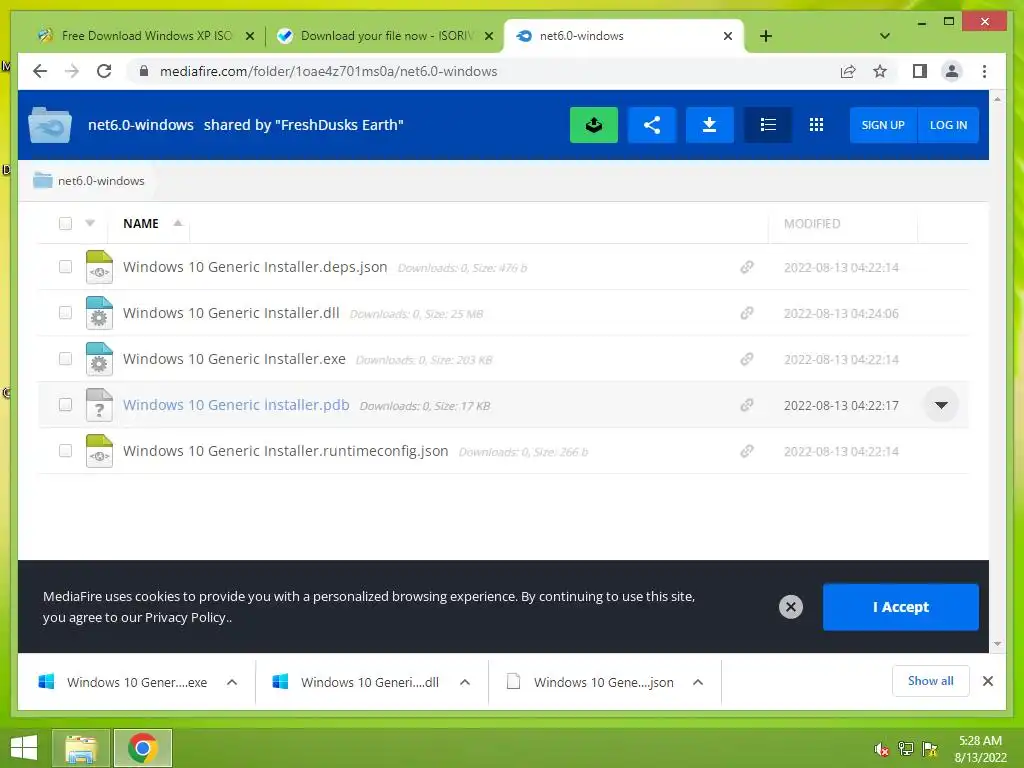Copy link for Installer.dll file

point(747,313)
